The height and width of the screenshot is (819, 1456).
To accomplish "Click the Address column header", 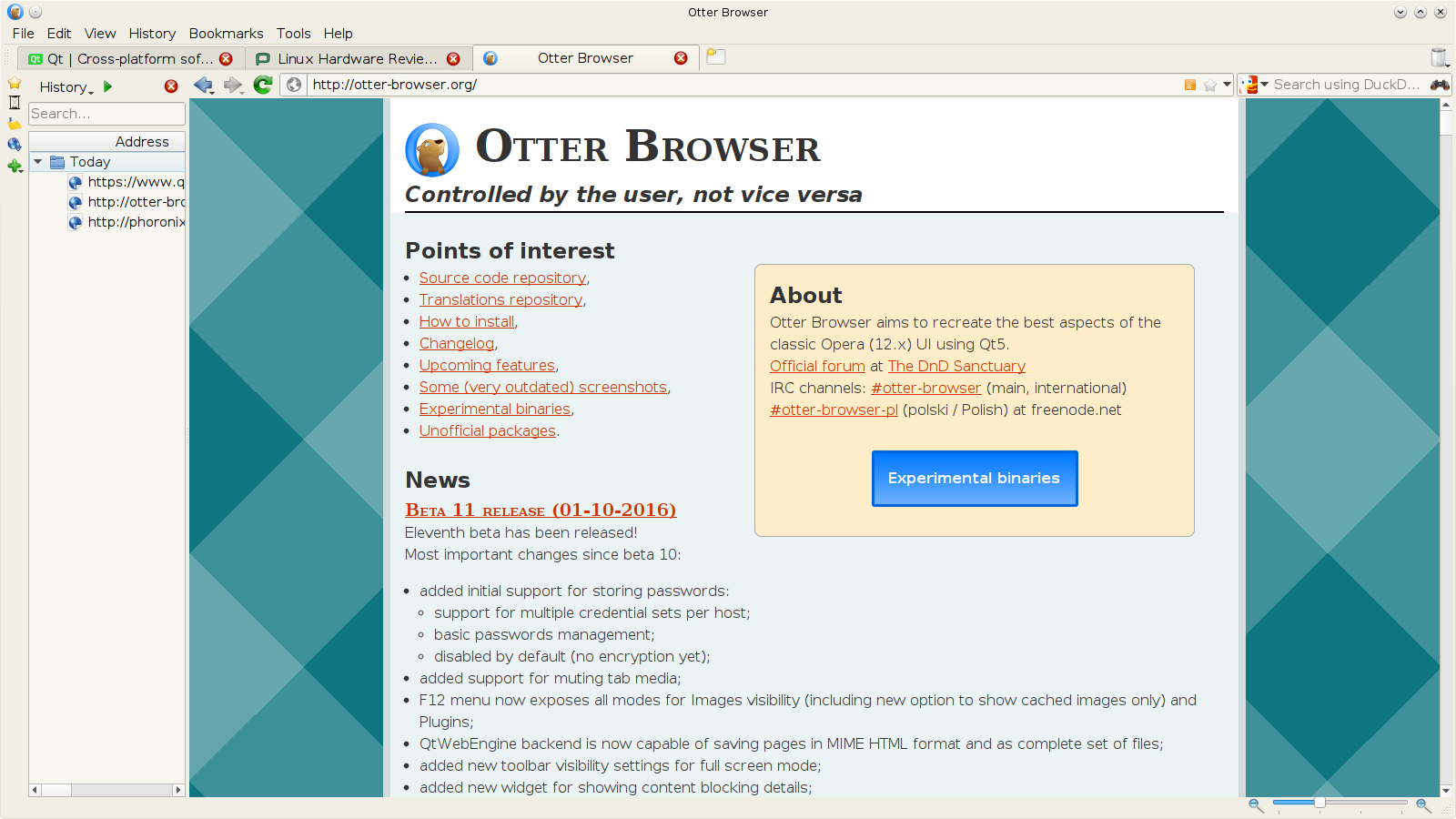I will click(x=107, y=142).
